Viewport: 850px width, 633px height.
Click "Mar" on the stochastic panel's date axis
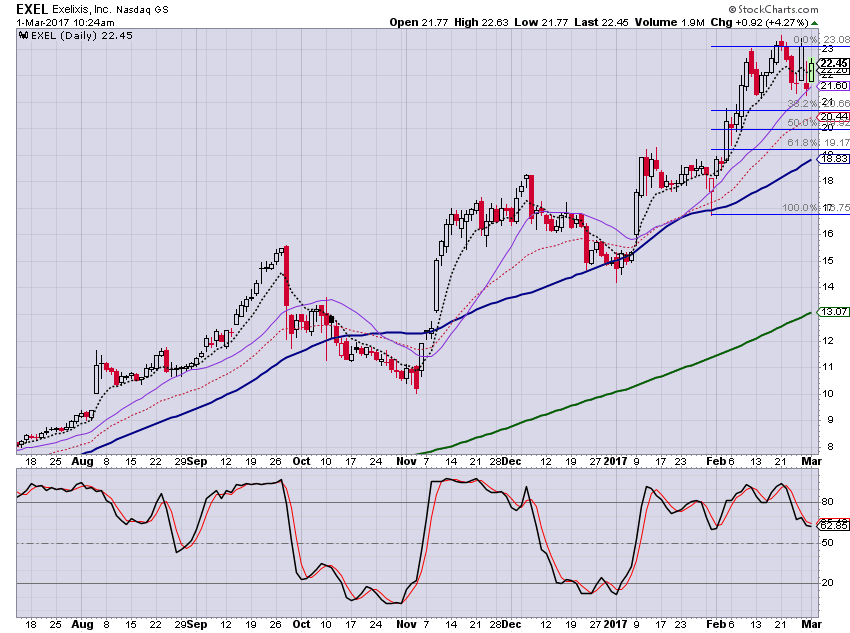point(812,624)
